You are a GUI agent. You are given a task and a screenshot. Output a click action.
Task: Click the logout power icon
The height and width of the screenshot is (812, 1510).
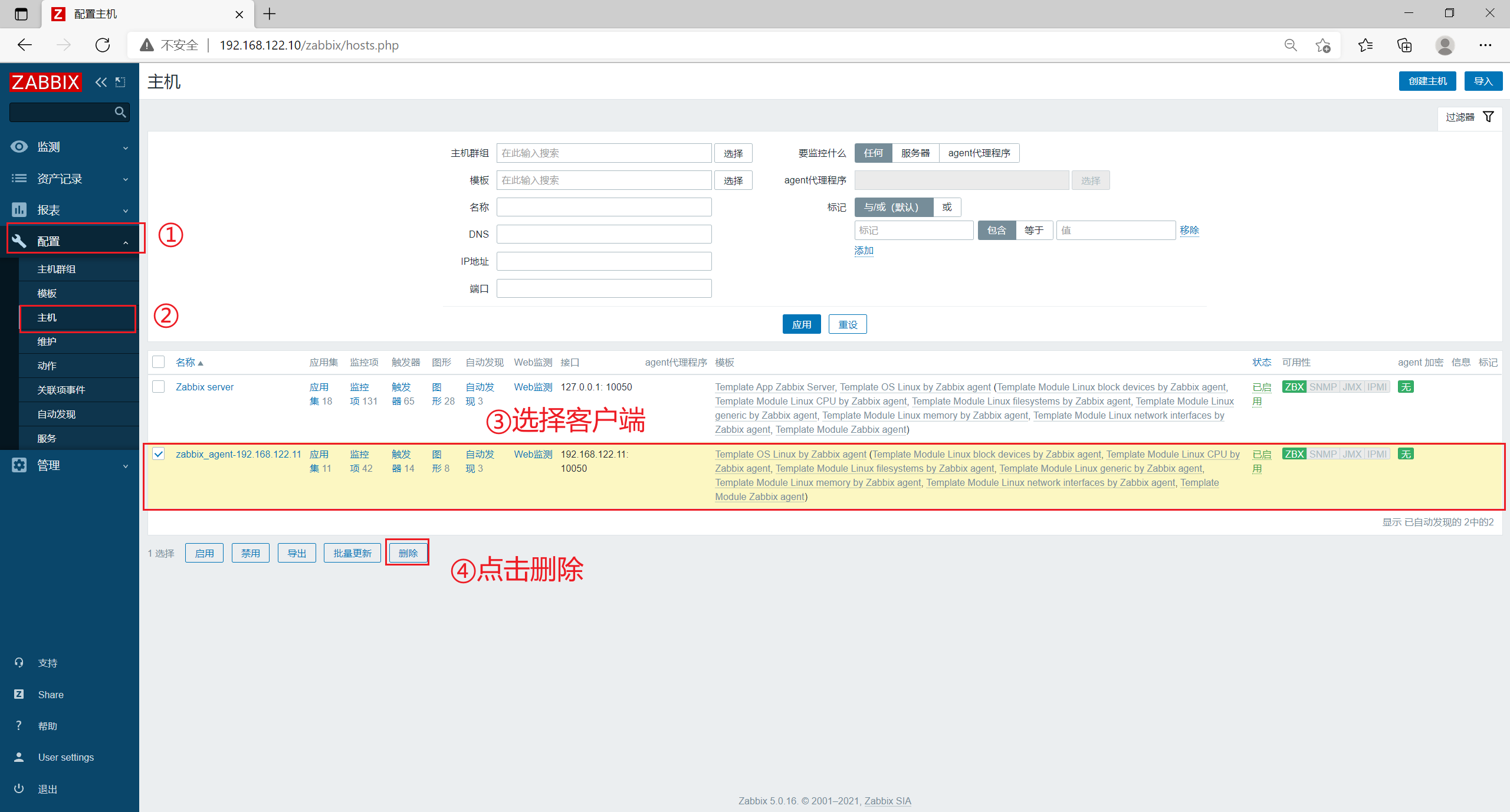(19, 788)
